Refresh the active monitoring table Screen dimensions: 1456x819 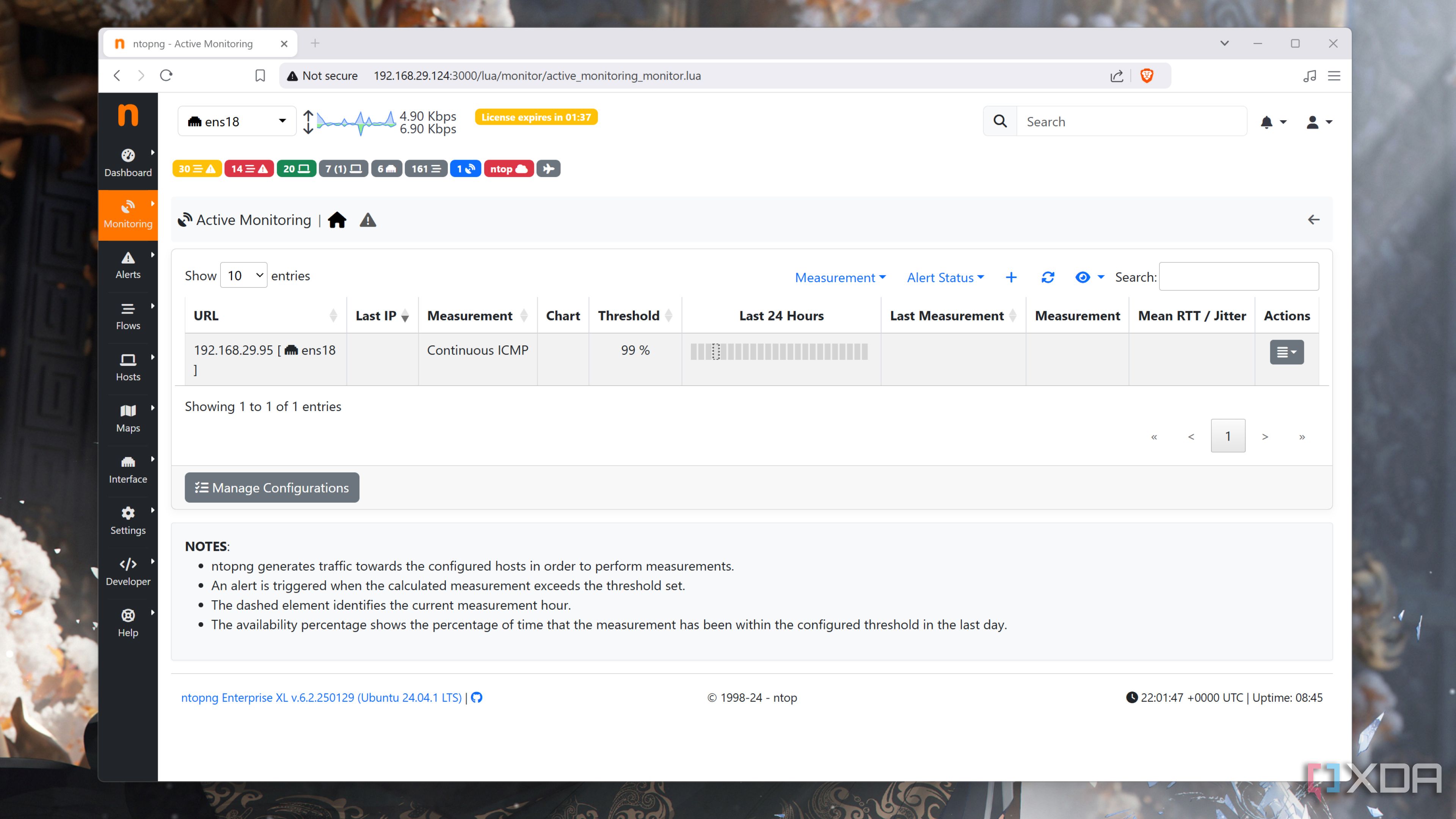(1047, 277)
